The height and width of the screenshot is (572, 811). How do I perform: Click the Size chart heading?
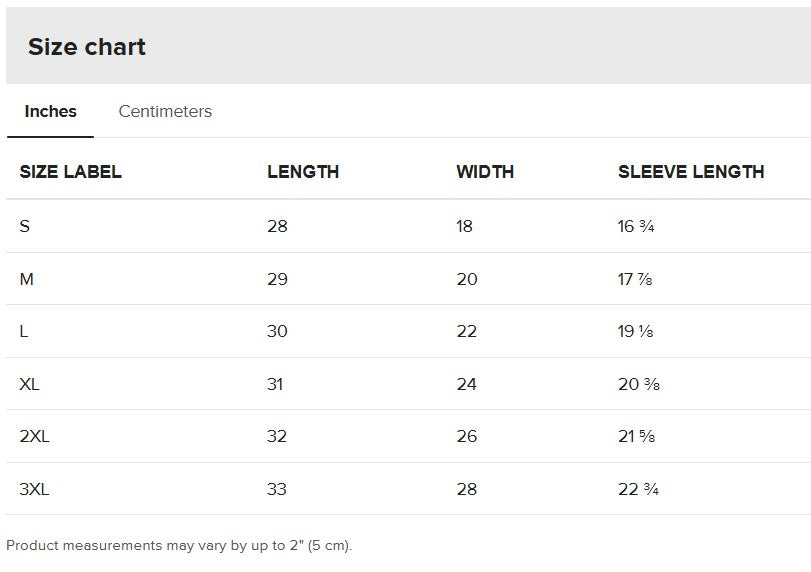[87, 47]
